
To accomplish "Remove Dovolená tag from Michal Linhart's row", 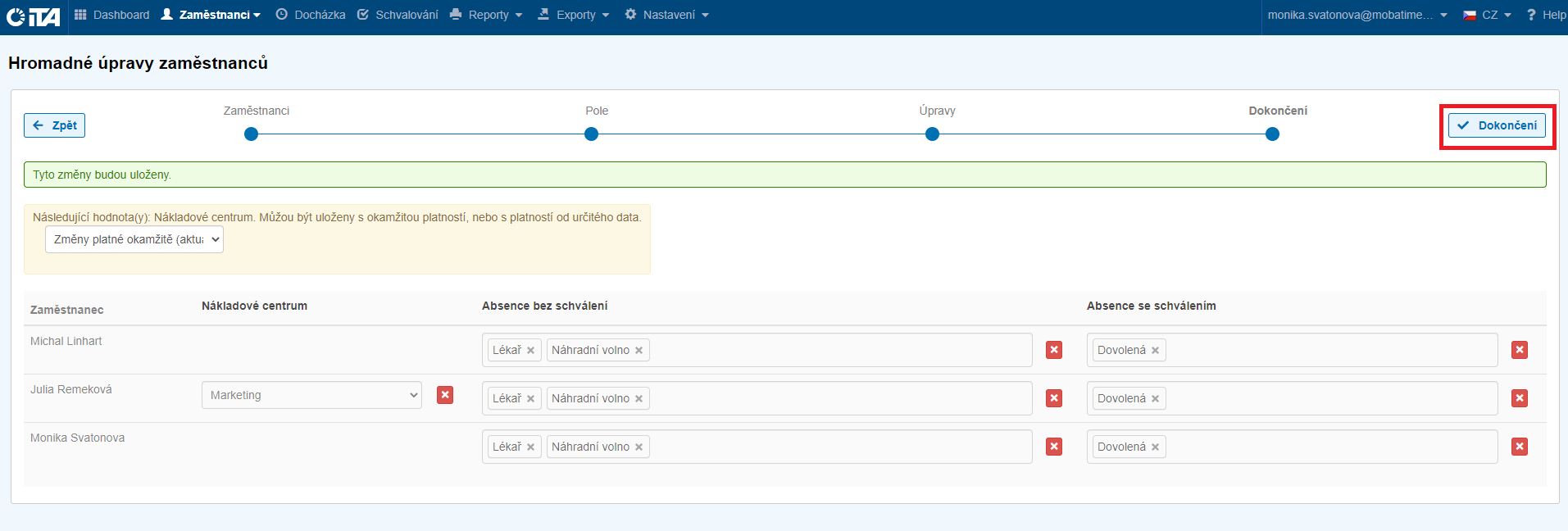I will click(x=1155, y=351).
